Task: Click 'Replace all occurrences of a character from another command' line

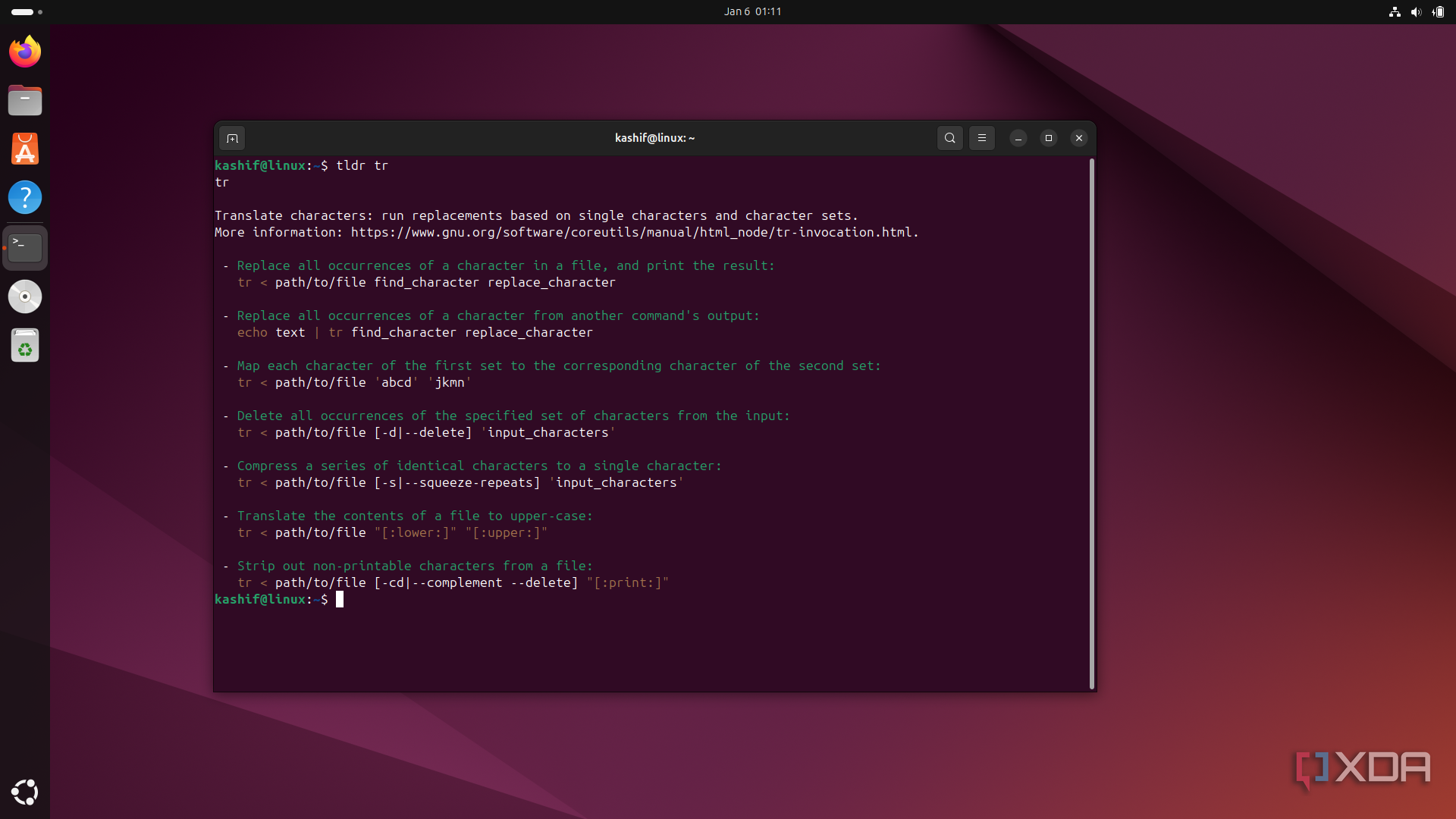Action: tap(498, 315)
